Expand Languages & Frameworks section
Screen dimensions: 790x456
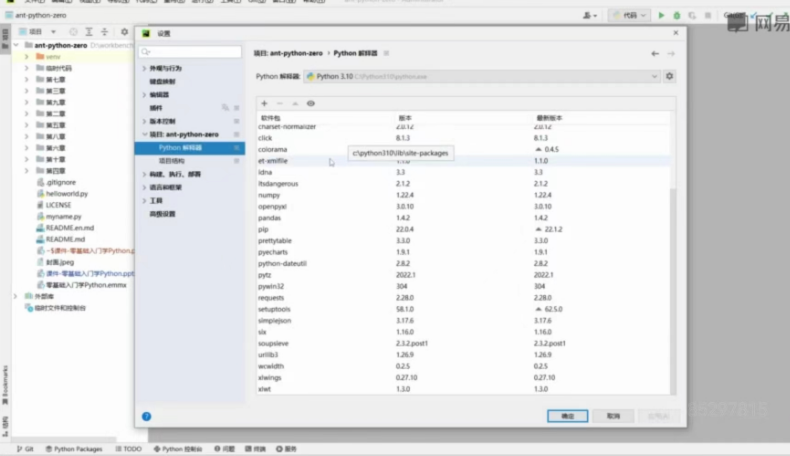coord(144,187)
